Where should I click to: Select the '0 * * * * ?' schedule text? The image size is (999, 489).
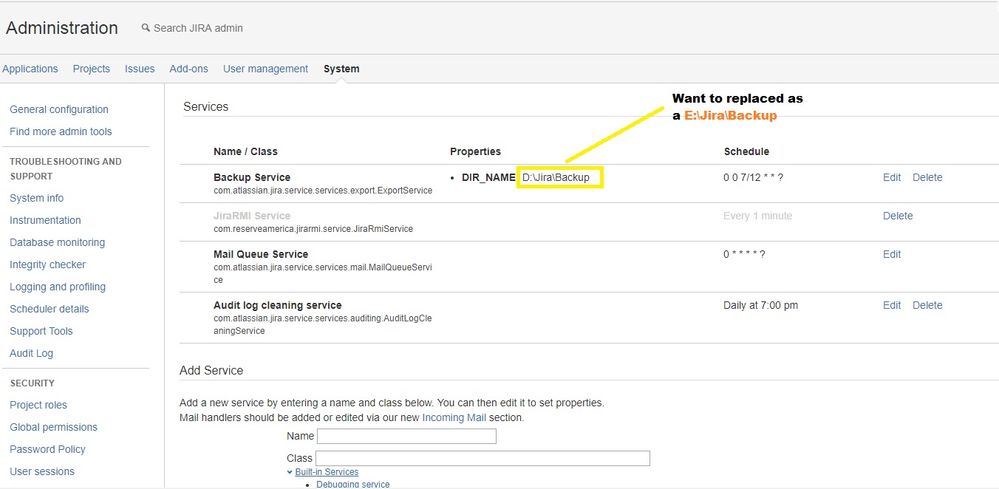744,254
